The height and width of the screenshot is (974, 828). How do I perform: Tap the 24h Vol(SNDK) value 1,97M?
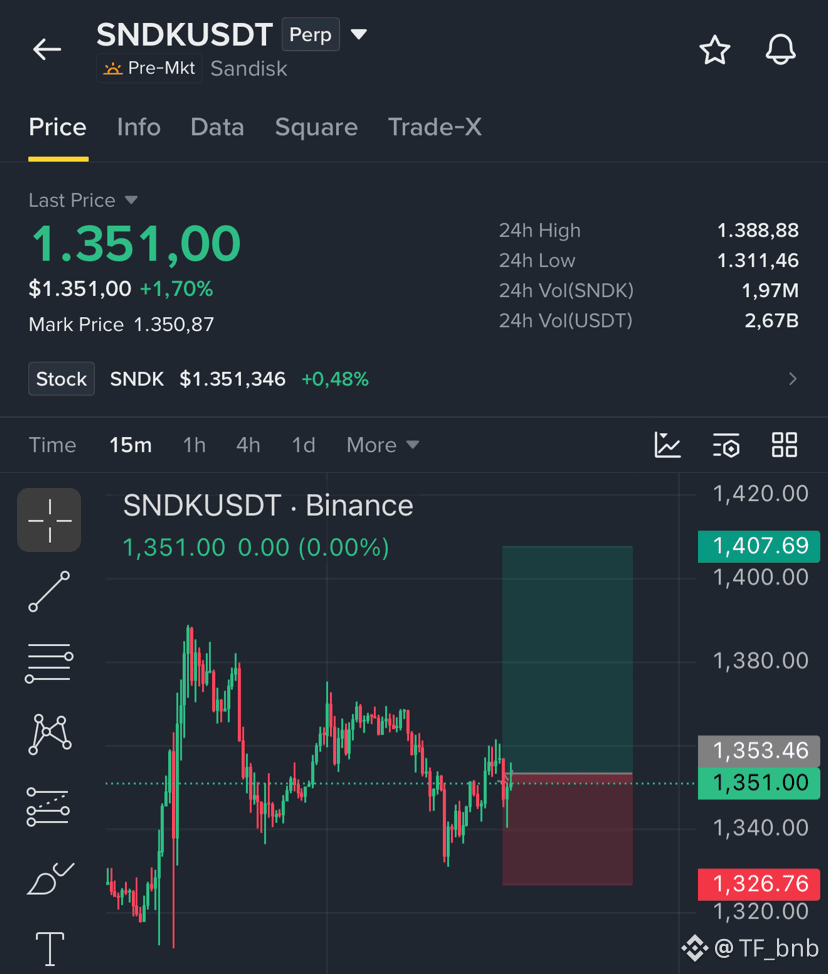(770, 290)
